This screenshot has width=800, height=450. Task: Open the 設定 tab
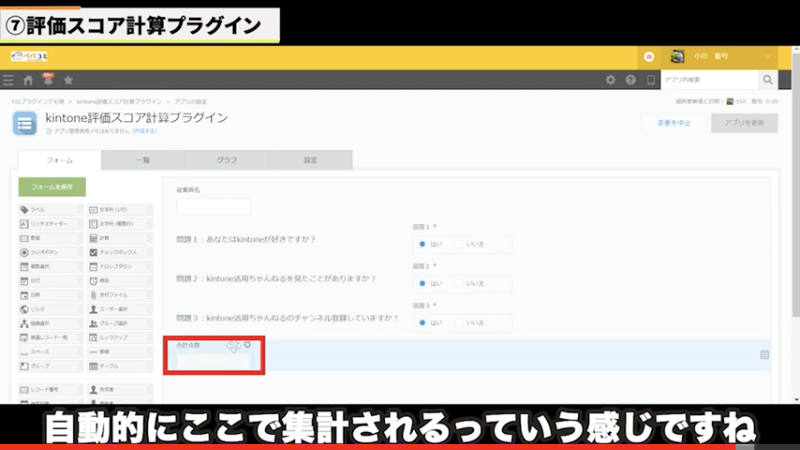tap(310, 160)
